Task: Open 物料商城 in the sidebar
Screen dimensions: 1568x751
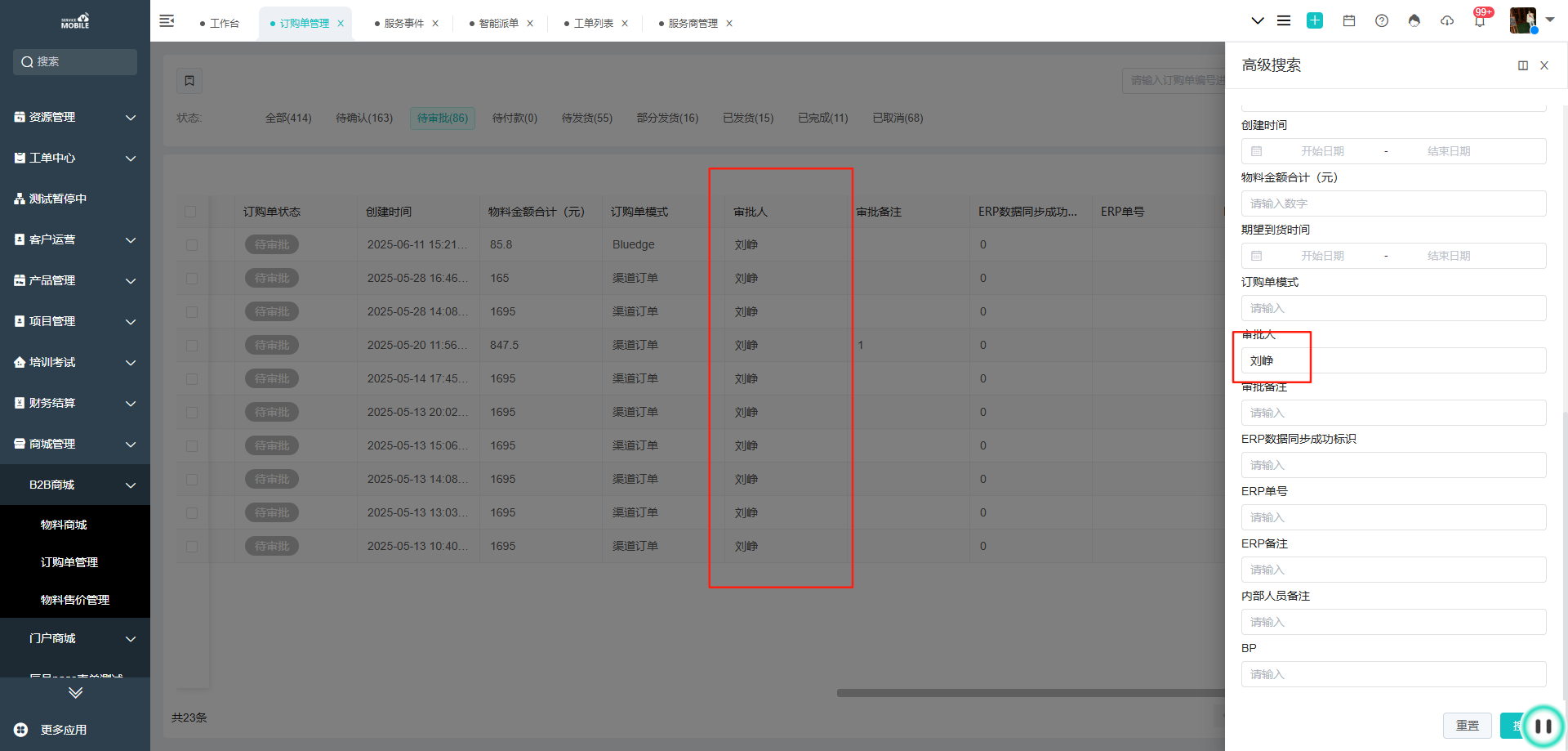Action: [x=64, y=525]
